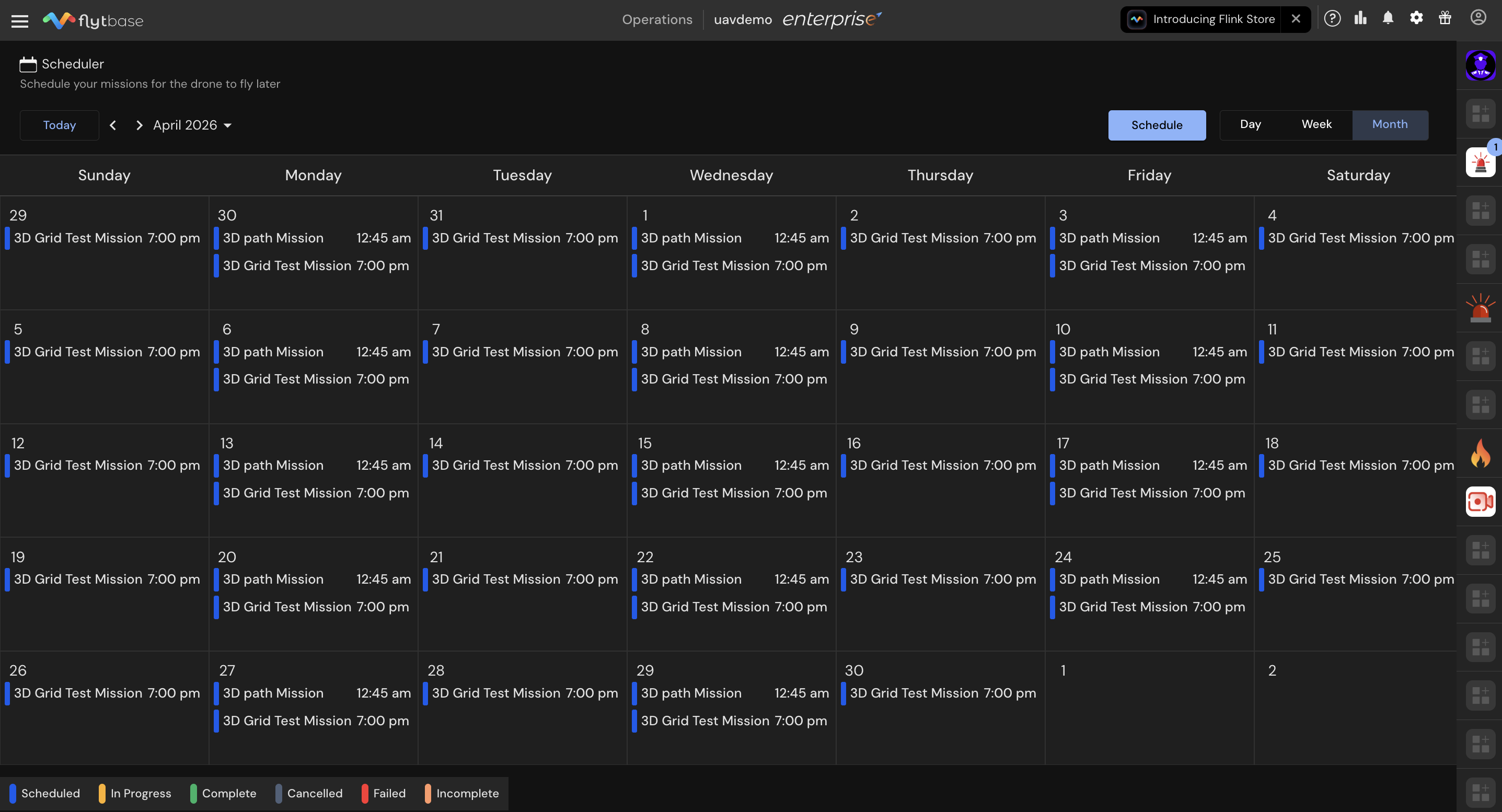Open the alarm siren app with badge

coord(1480,163)
